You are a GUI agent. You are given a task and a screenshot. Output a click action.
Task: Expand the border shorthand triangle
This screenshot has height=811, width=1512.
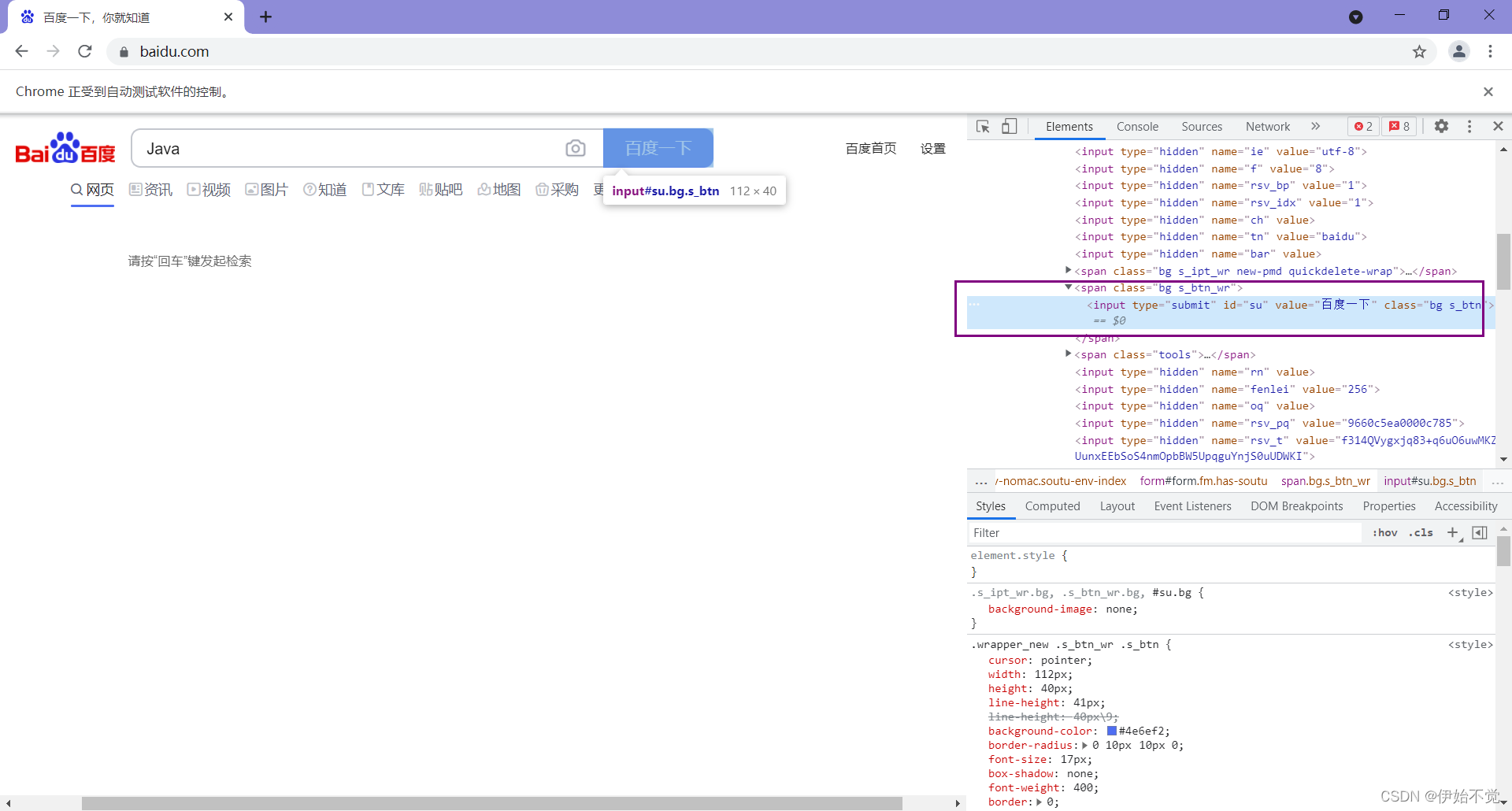point(1039,802)
